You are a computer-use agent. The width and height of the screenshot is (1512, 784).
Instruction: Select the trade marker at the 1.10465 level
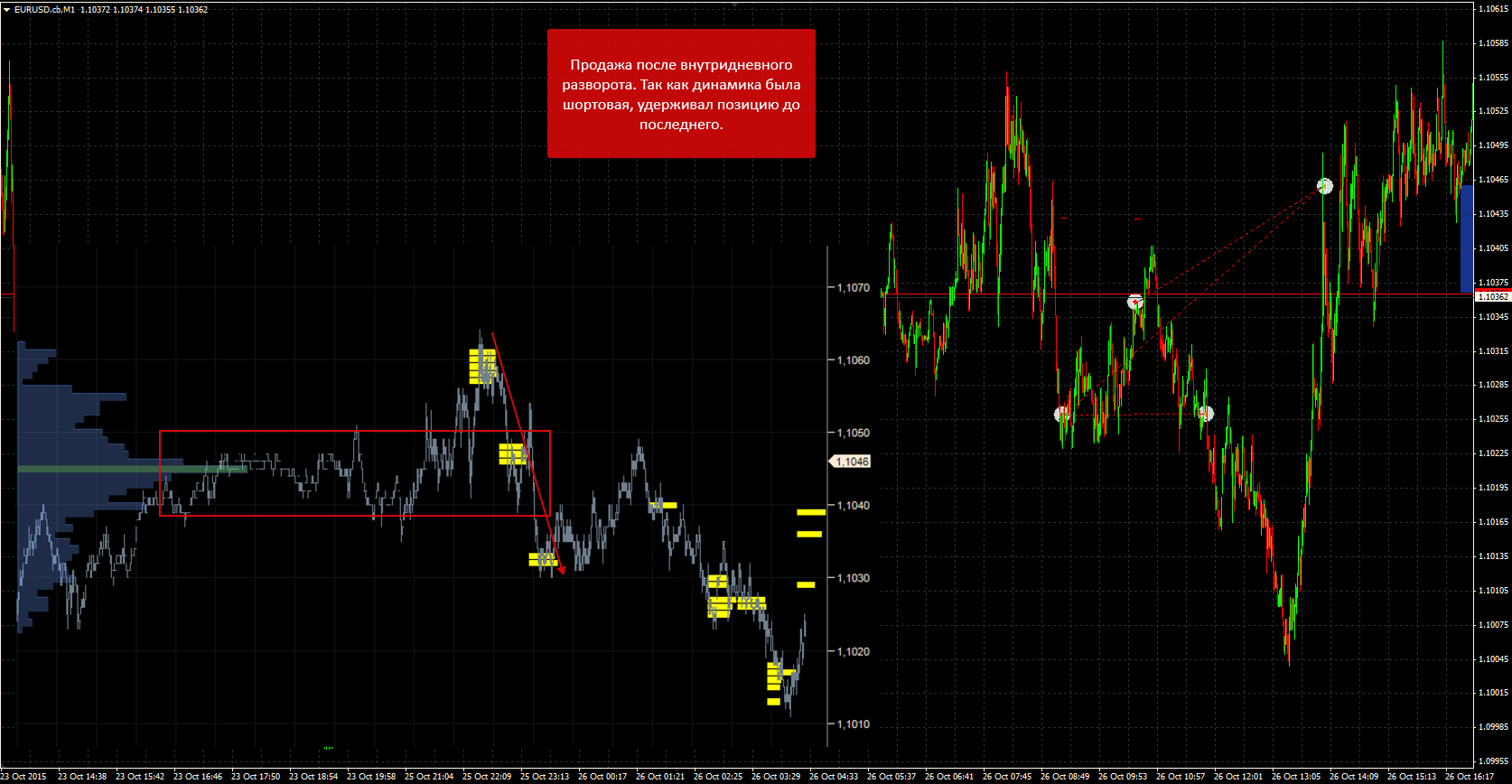1325,186
